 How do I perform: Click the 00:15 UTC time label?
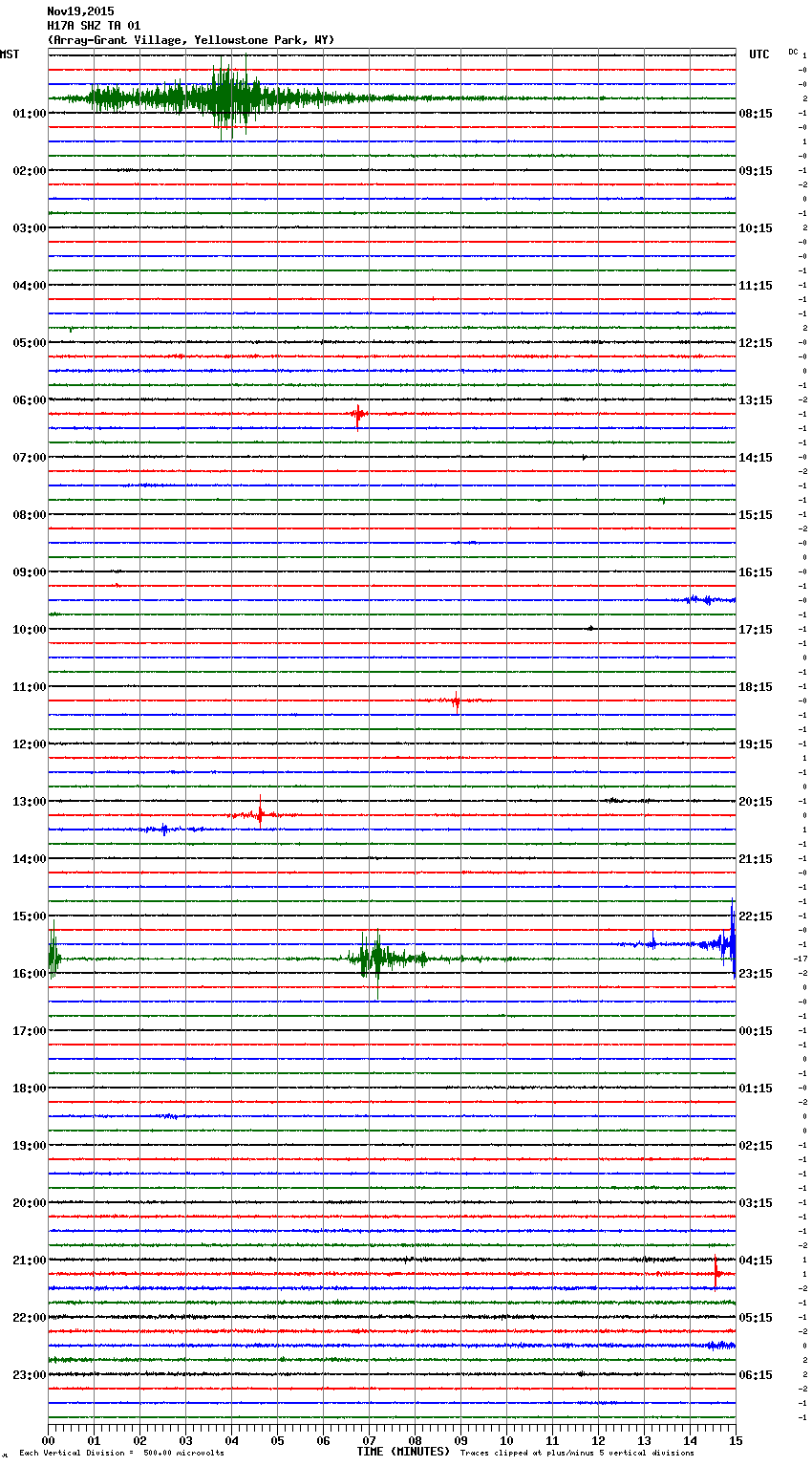[756, 1031]
